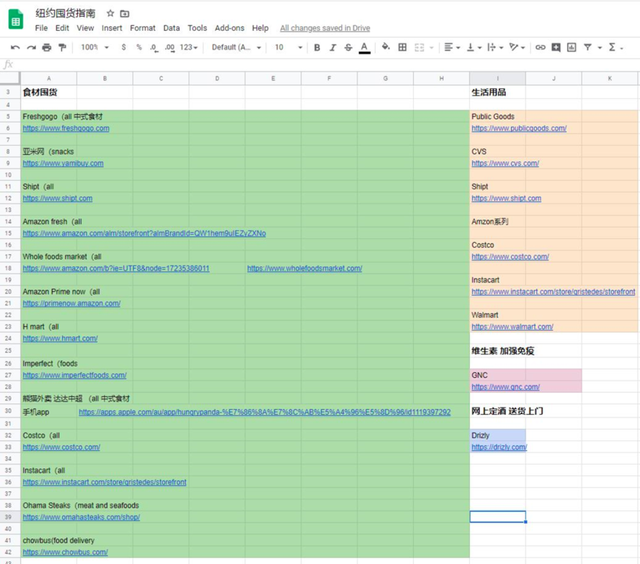Open the Format menu
The image size is (640, 564).
click(x=142, y=28)
